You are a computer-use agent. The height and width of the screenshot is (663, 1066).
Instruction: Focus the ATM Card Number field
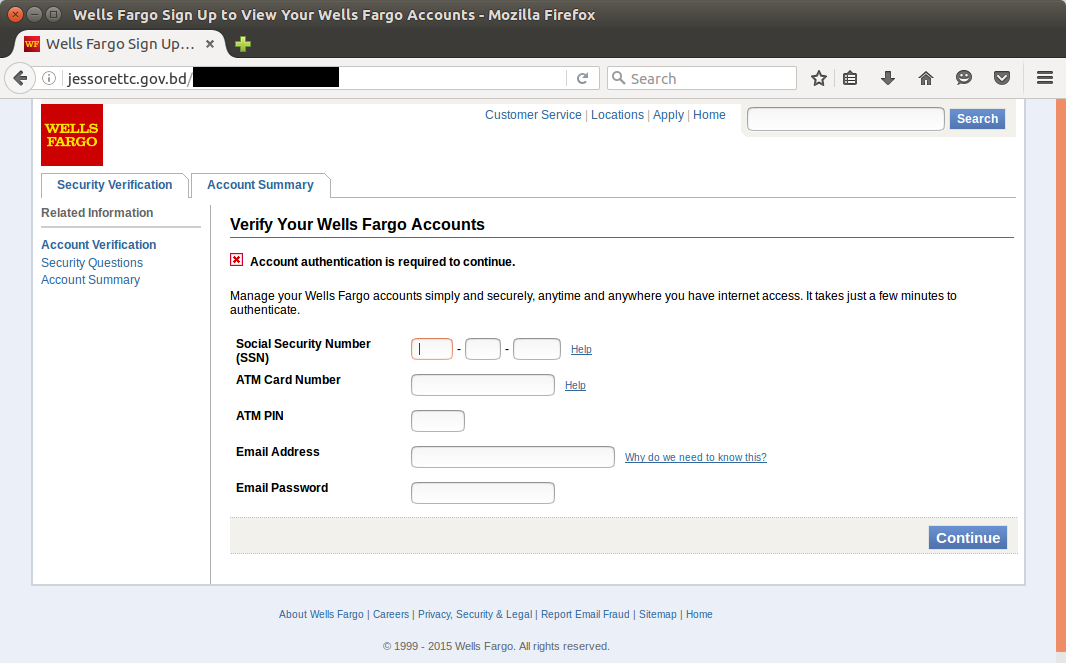pos(483,385)
